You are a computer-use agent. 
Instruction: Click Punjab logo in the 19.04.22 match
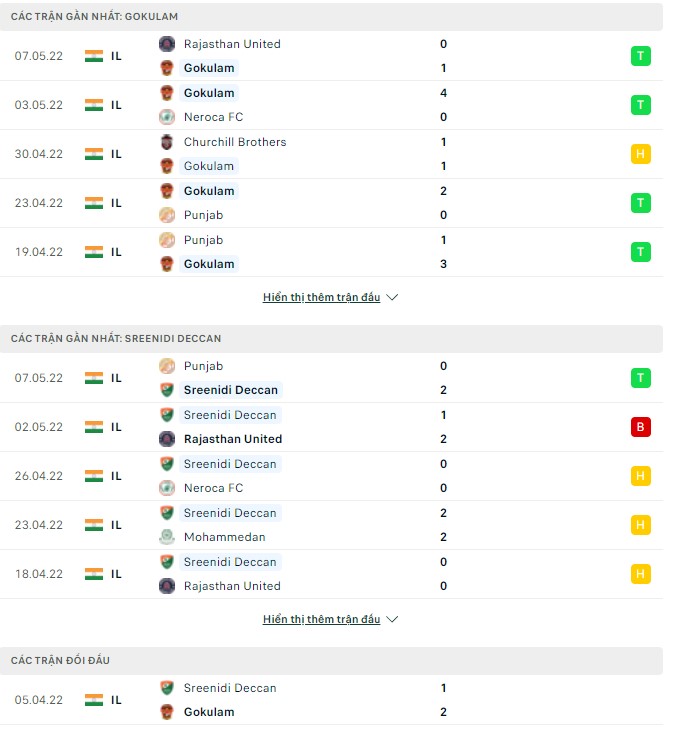coord(167,240)
